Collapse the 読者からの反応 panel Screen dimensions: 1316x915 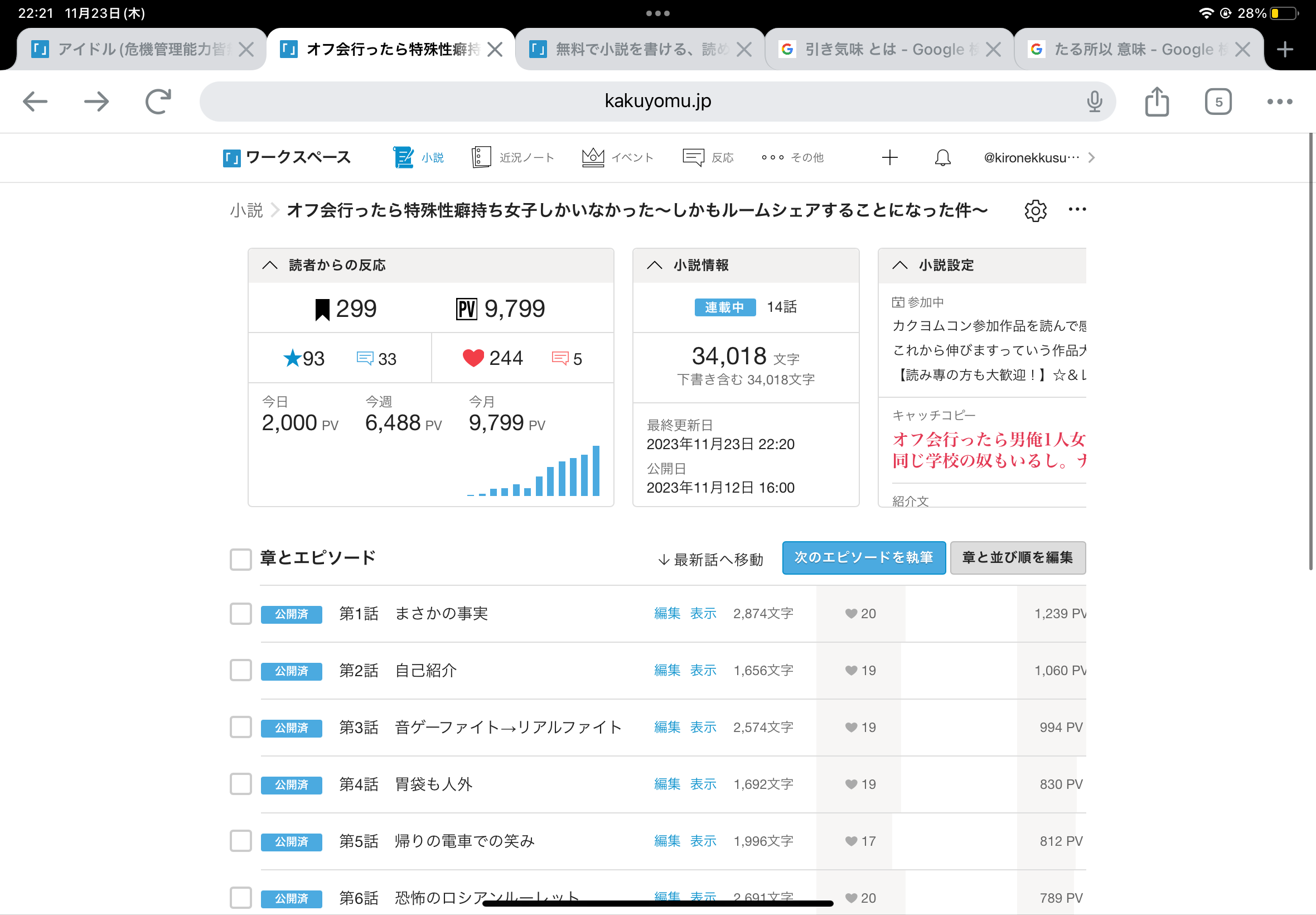[270, 265]
